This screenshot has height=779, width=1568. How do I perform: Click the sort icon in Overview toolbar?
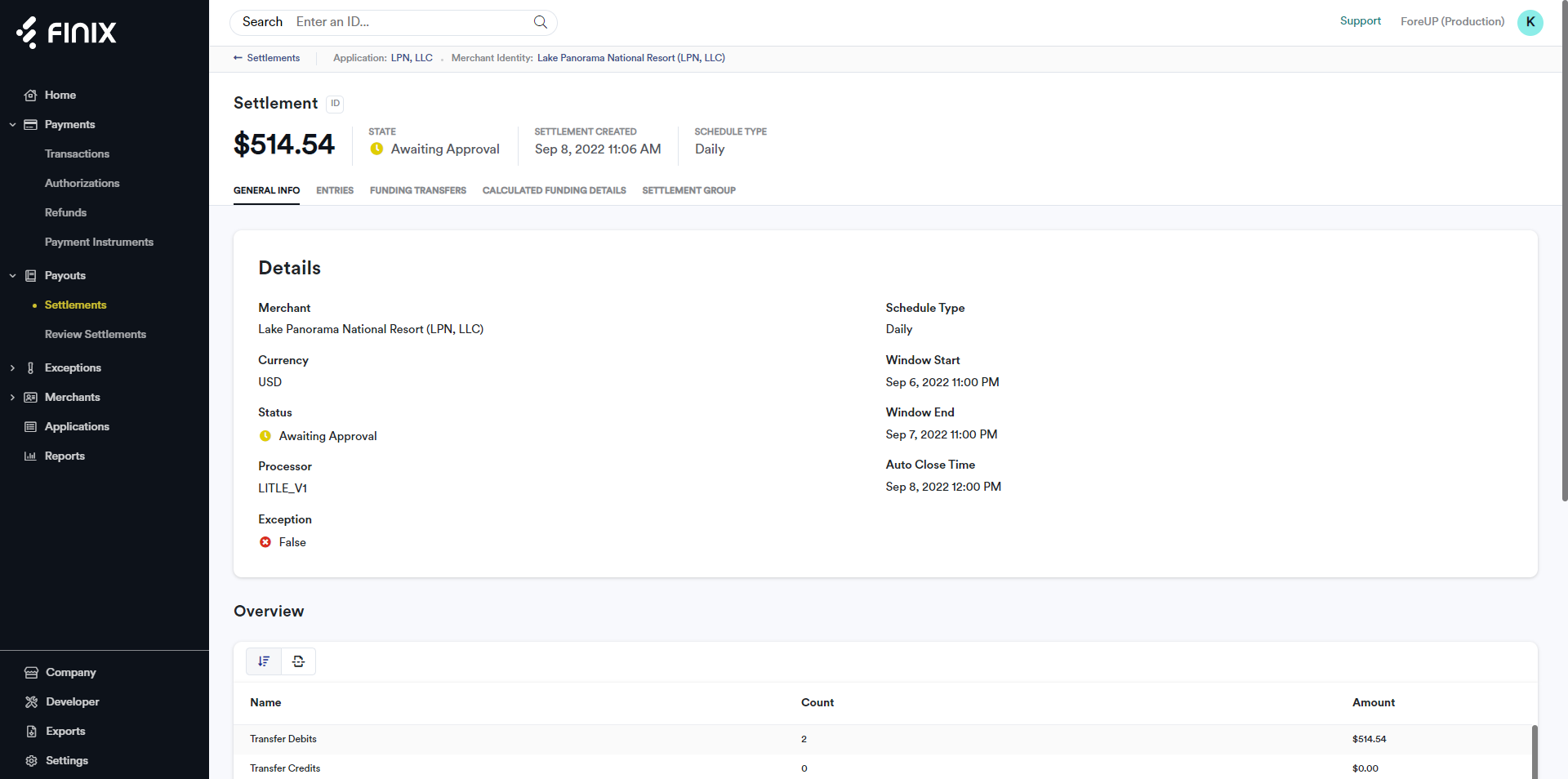coord(264,661)
